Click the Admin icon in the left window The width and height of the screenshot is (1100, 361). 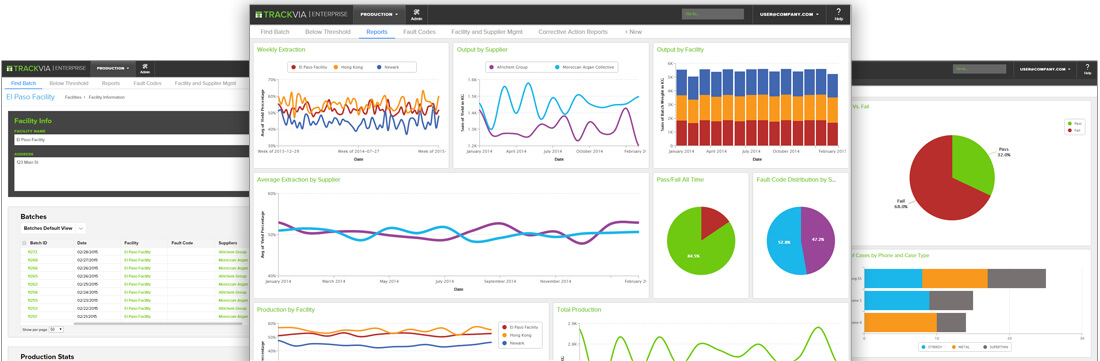point(145,69)
